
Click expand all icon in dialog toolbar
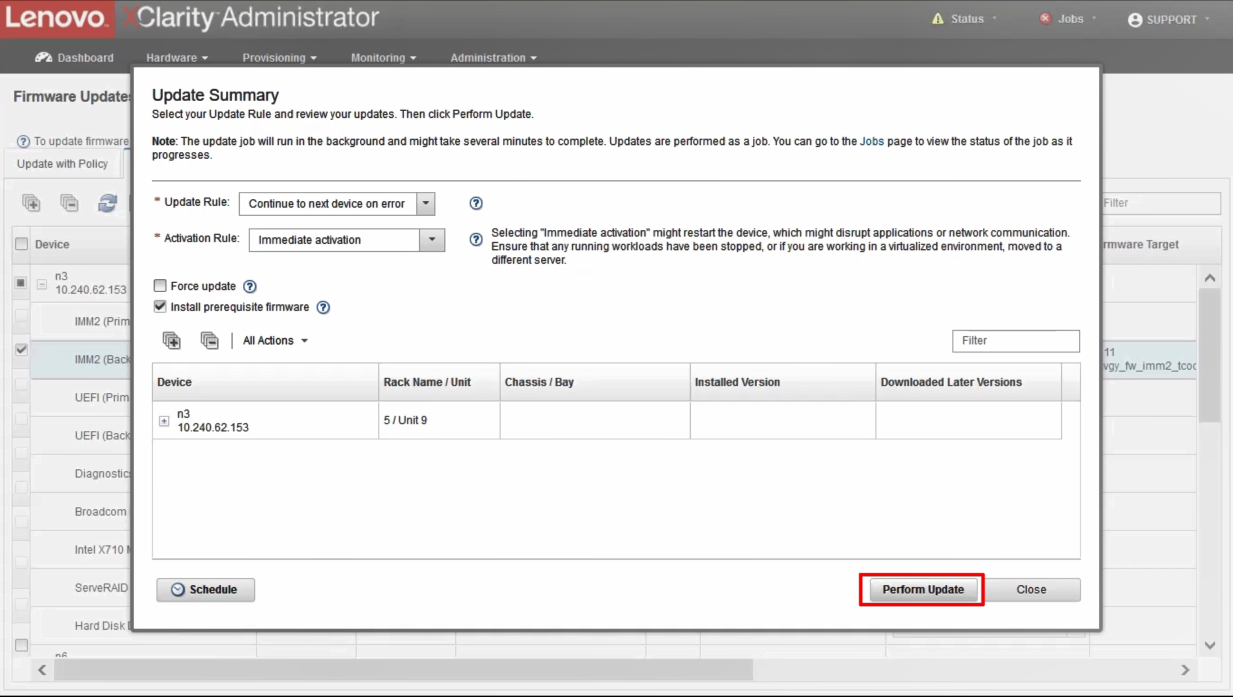[172, 341]
